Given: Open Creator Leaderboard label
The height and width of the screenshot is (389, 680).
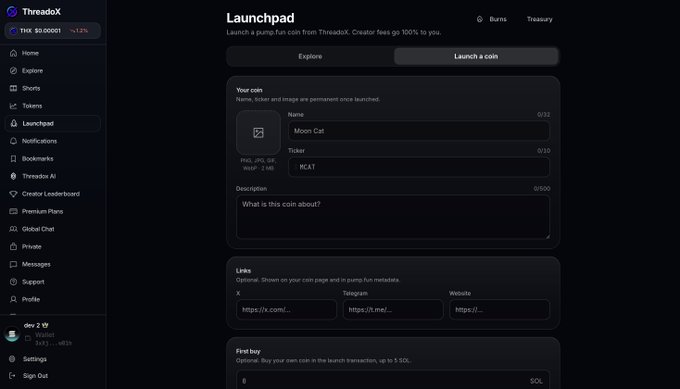Looking at the screenshot, I should pyautogui.click(x=51, y=194).
